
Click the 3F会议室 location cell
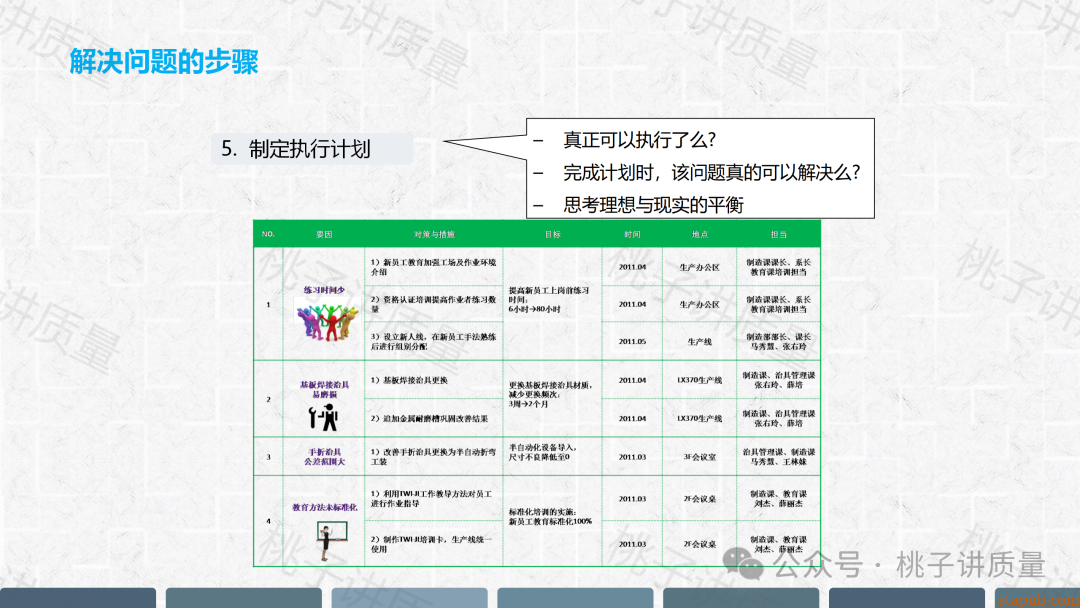(x=699, y=457)
